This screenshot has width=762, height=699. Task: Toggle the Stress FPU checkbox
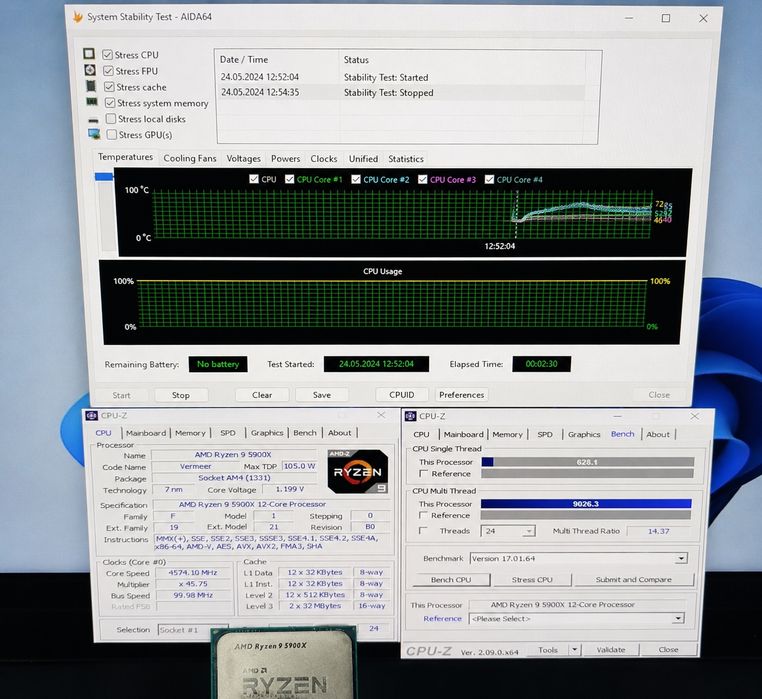pos(108,71)
